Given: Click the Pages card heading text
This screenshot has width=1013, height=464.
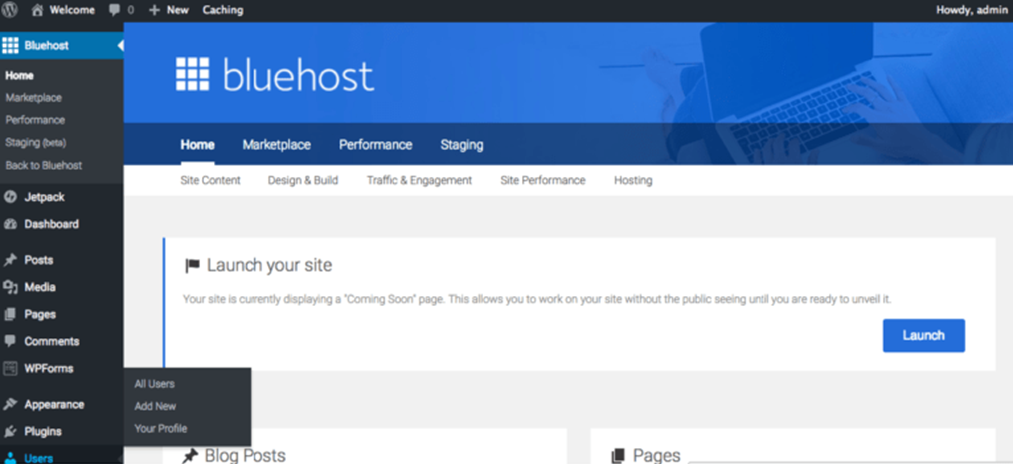Looking at the screenshot, I should 656,456.
